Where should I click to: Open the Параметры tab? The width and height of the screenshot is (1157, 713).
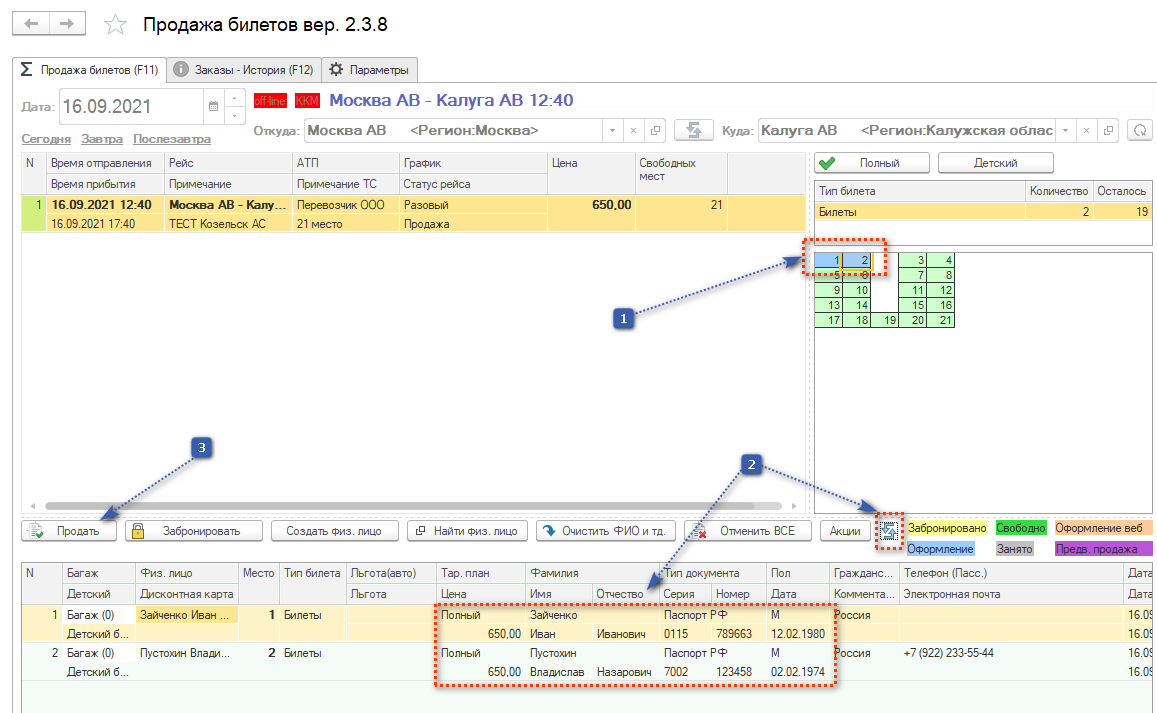coord(369,70)
